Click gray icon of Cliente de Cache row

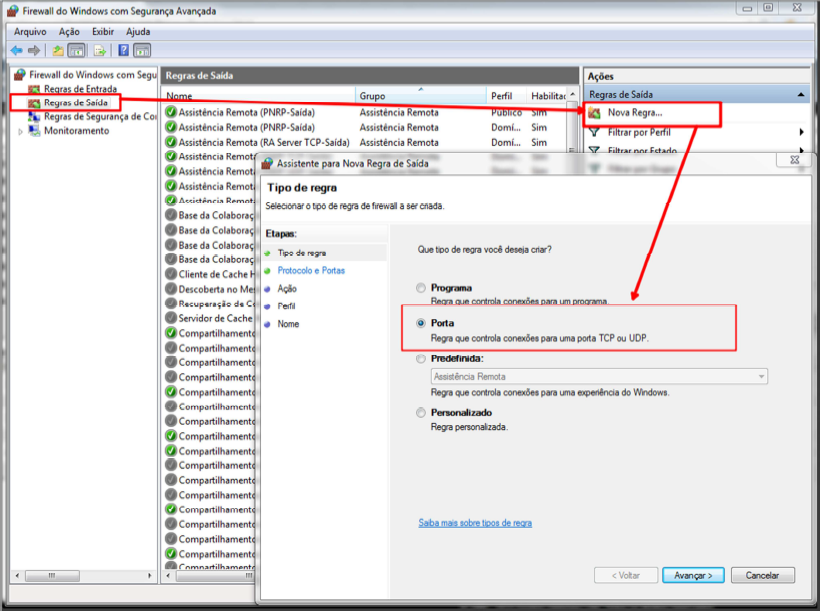pos(171,274)
